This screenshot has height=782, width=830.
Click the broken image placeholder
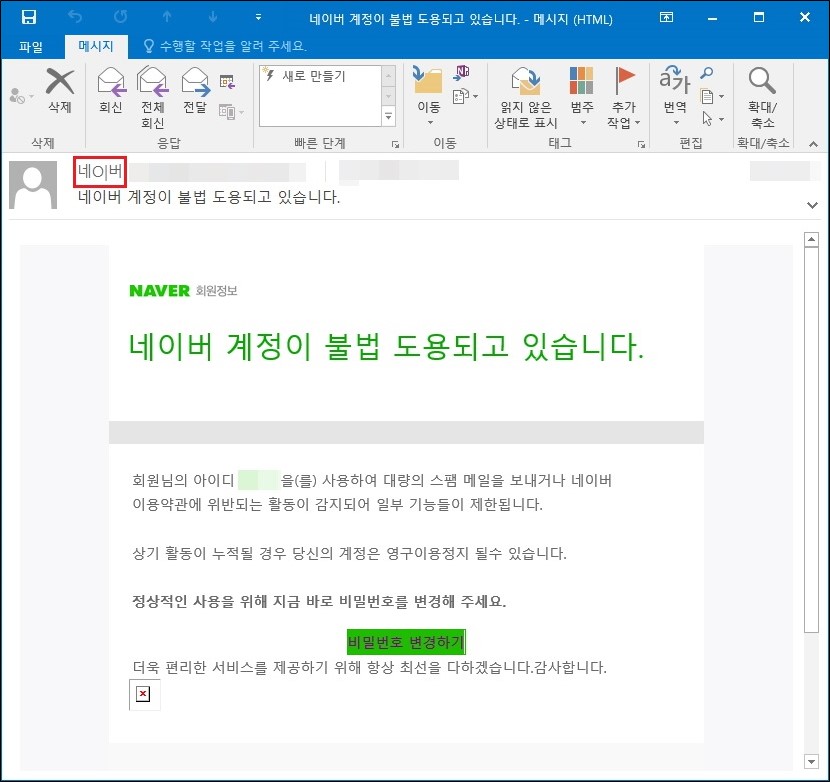(145, 695)
